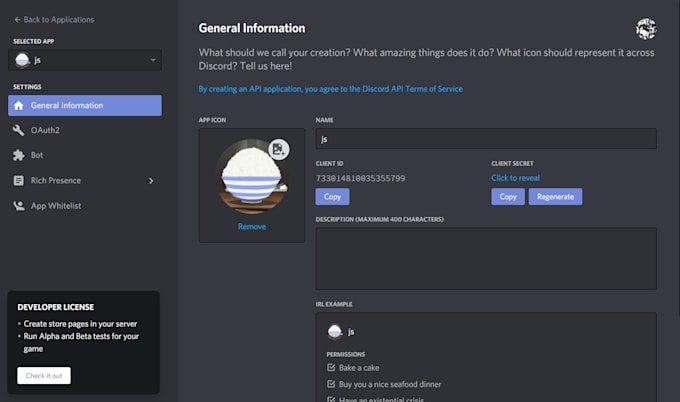Click the Developer License heading

(56, 307)
